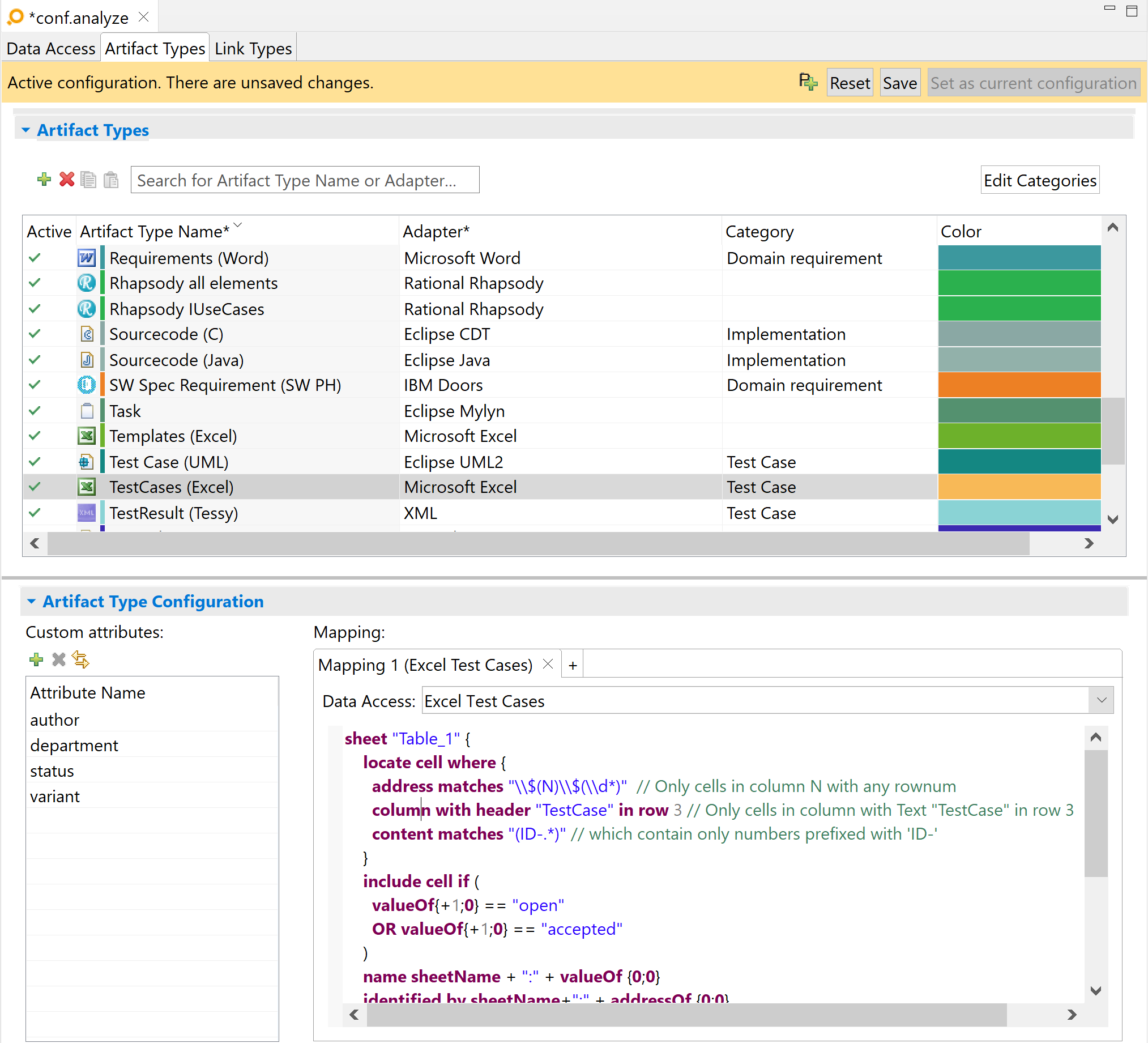
Task: Click mapping editor horizontal scroll left arrow
Action: (354, 1015)
